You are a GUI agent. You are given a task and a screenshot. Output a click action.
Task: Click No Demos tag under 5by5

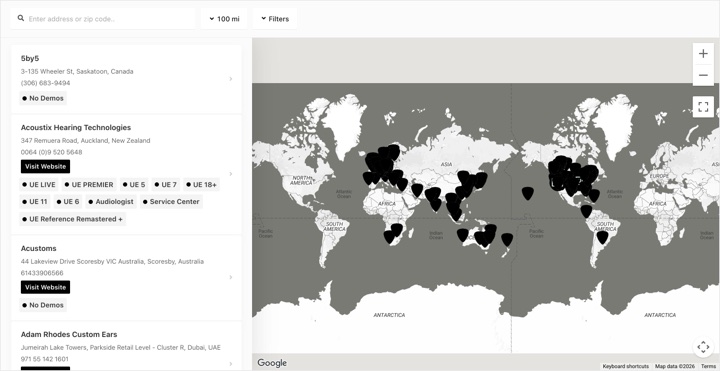coord(43,98)
